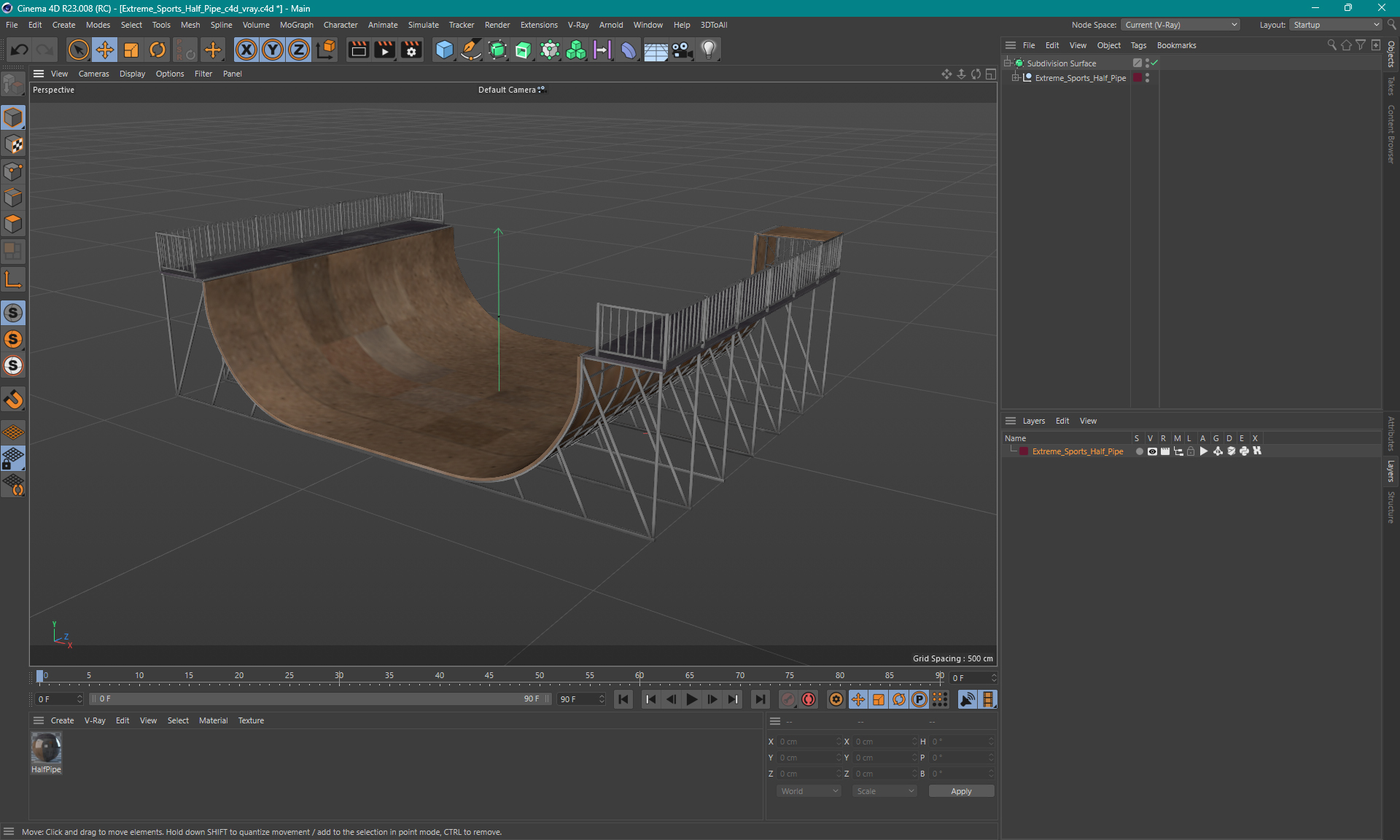Activate the Scale tool
Screen dimensions: 1400x840
131,50
